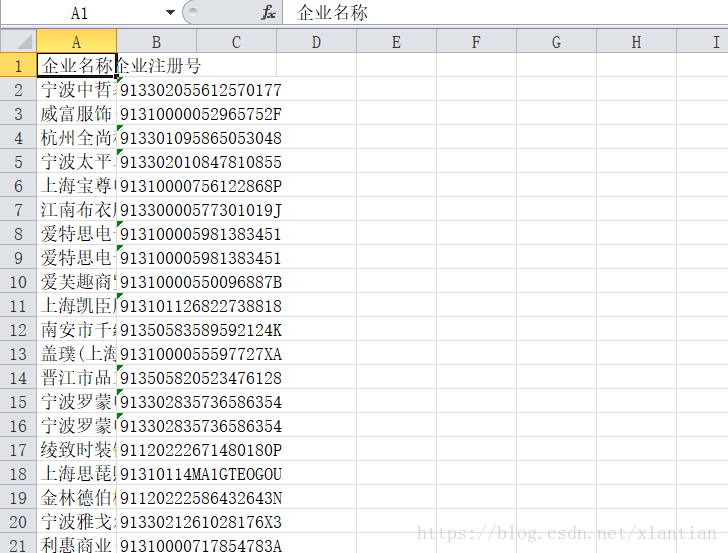The width and height of the screenshot is (728, 553).
Task: Select row 2 header
Action: (19, 90)
